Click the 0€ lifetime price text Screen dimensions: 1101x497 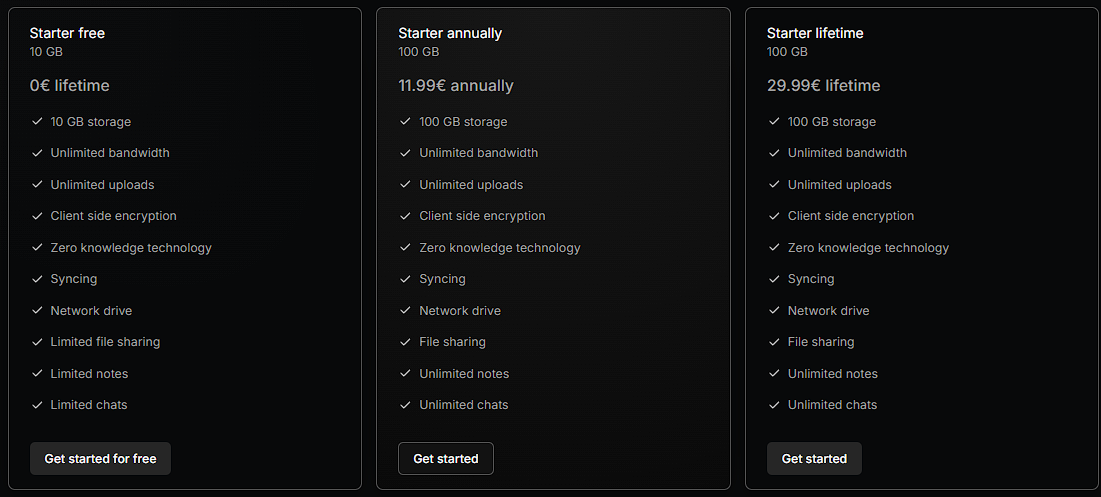click(70, 86)
